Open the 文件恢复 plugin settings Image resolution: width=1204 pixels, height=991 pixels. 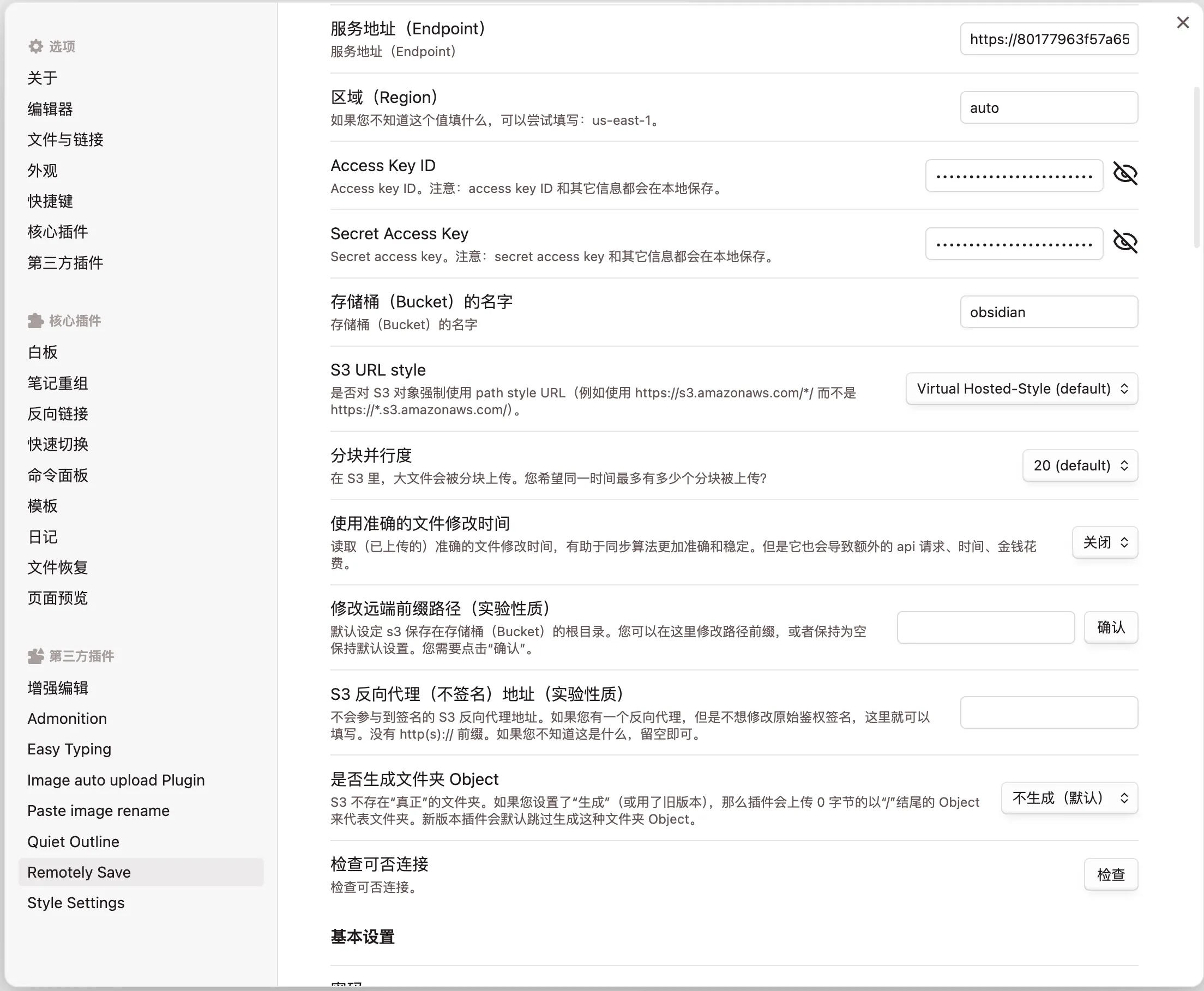pos(141,567)
